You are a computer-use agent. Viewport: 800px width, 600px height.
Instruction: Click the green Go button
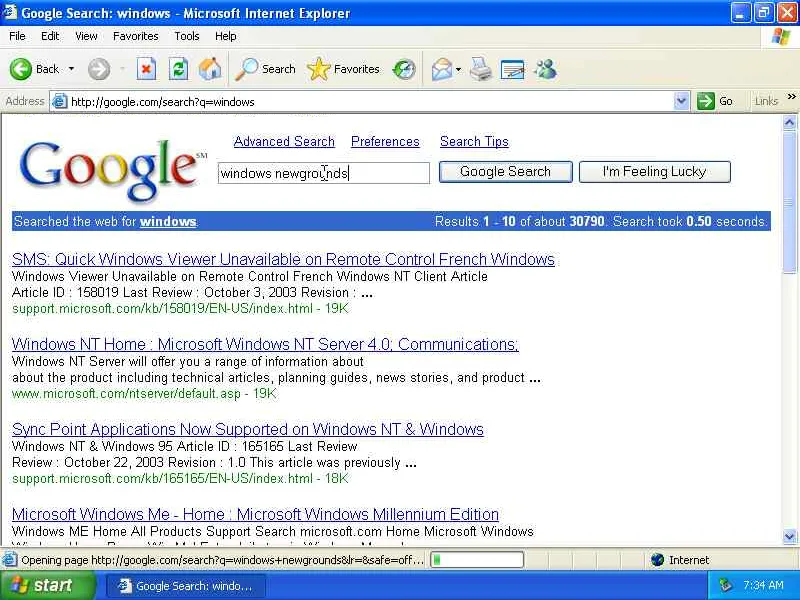715,101
